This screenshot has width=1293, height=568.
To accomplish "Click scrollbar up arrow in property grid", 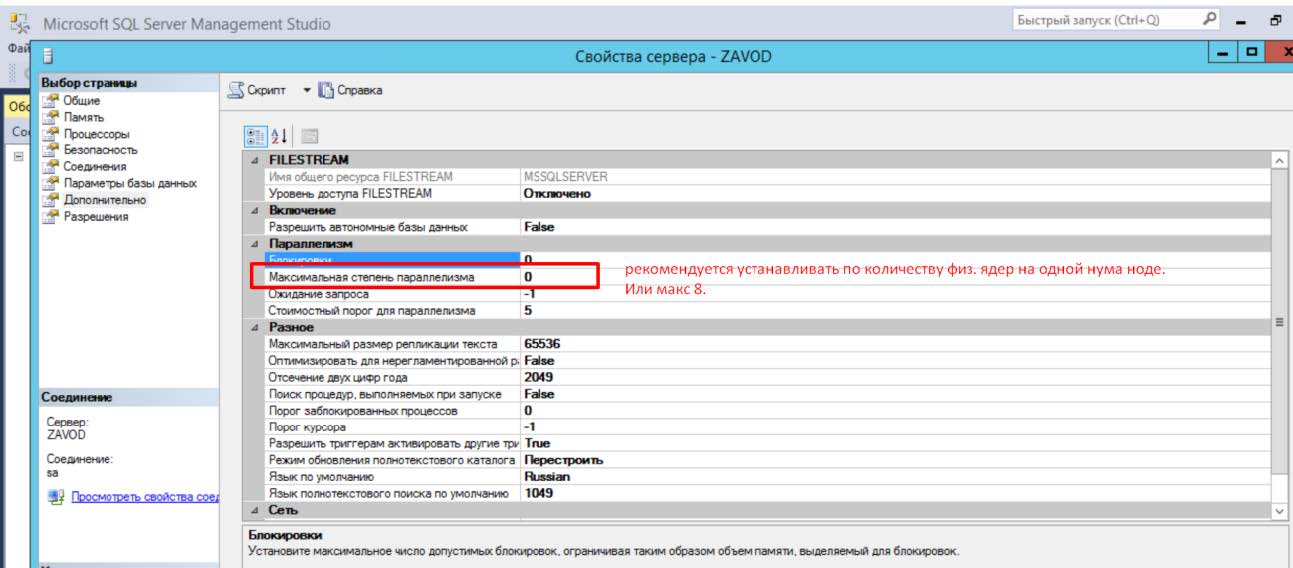I will coord(1279,160).
